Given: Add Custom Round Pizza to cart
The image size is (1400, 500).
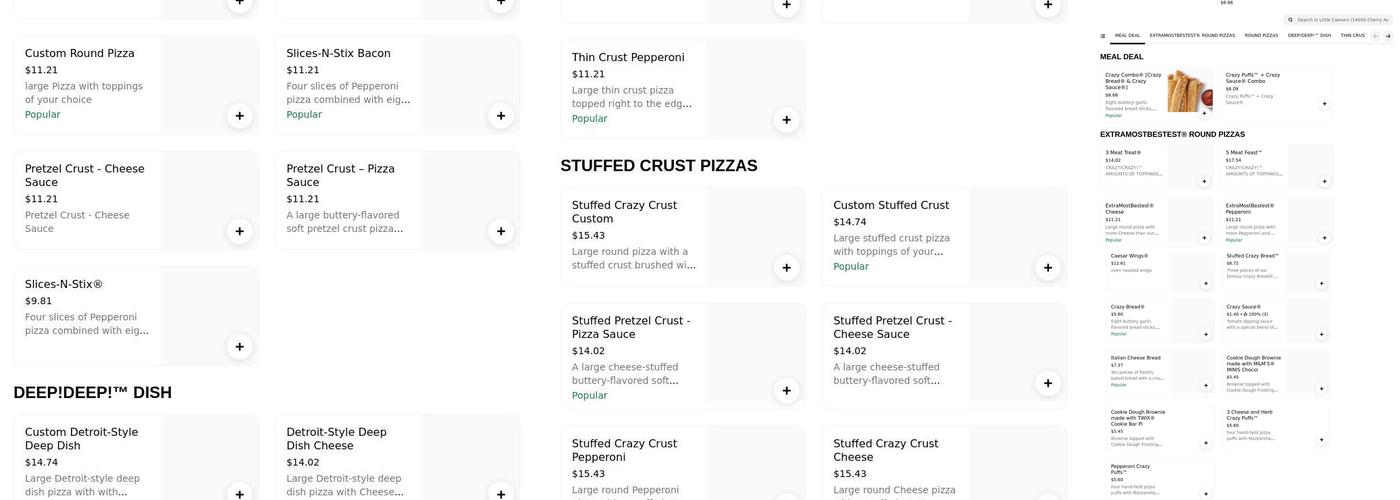Looking at the screenshot, I should click(x=239, y=116).
